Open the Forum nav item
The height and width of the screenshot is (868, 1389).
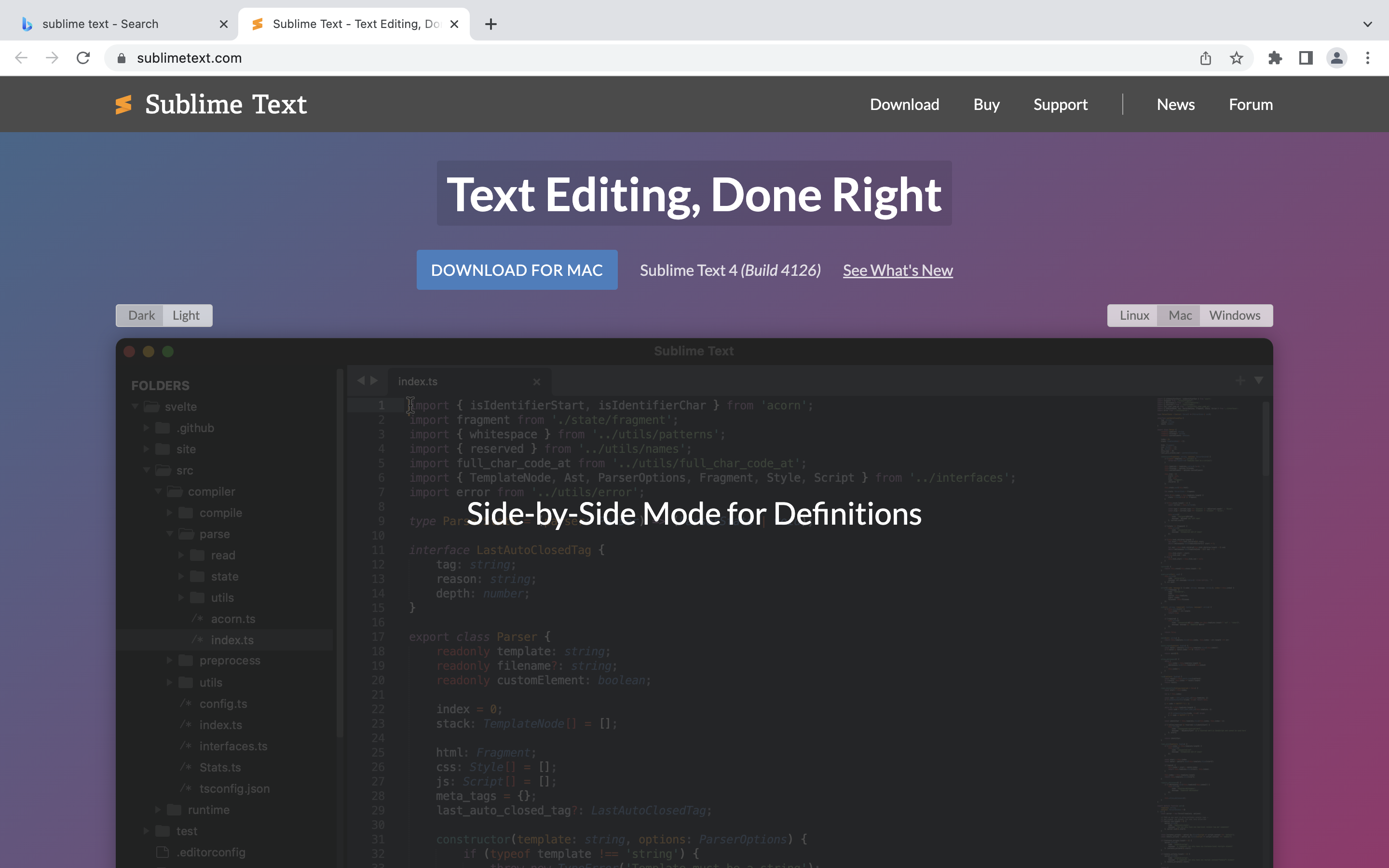click(1251, 105)
